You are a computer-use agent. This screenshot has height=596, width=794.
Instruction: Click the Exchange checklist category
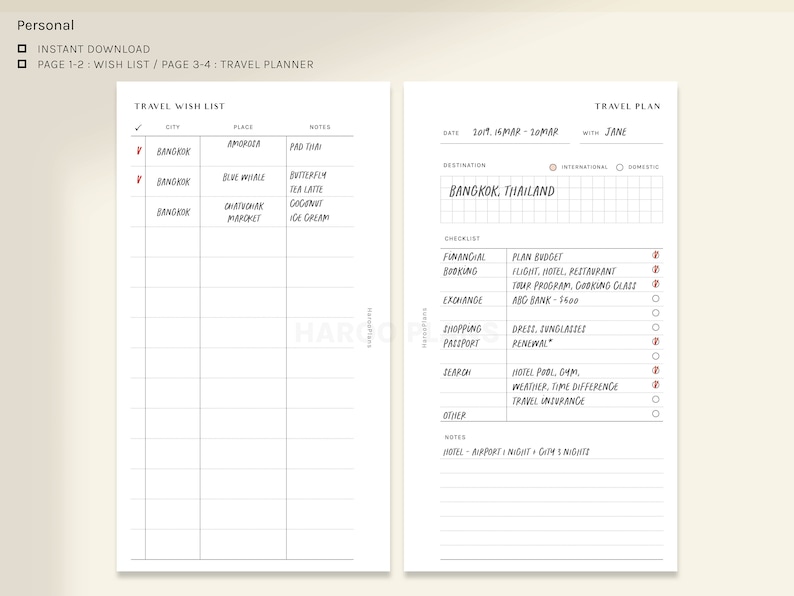463,300
